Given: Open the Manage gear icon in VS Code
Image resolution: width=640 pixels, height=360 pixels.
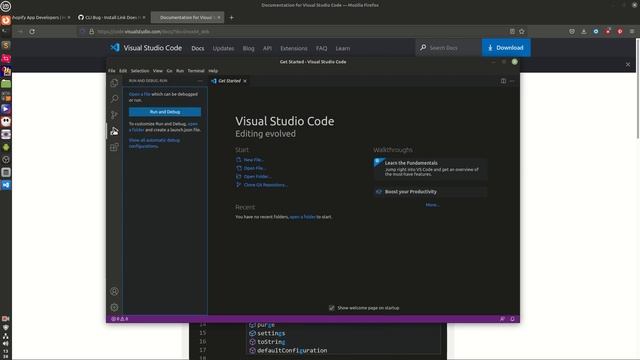Looking at the screenshot, I should (x=114, y=307).
